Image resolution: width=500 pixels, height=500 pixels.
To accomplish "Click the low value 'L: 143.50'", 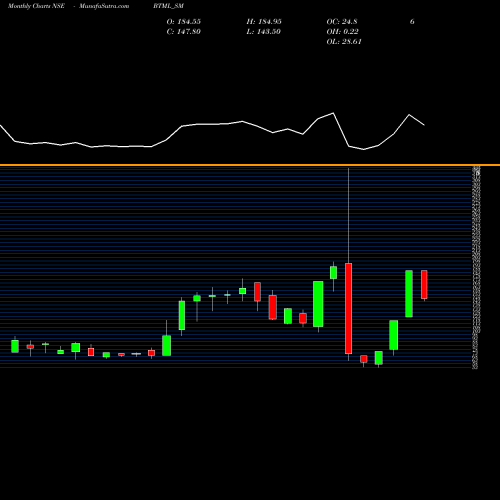I will (x=264, y=32).
